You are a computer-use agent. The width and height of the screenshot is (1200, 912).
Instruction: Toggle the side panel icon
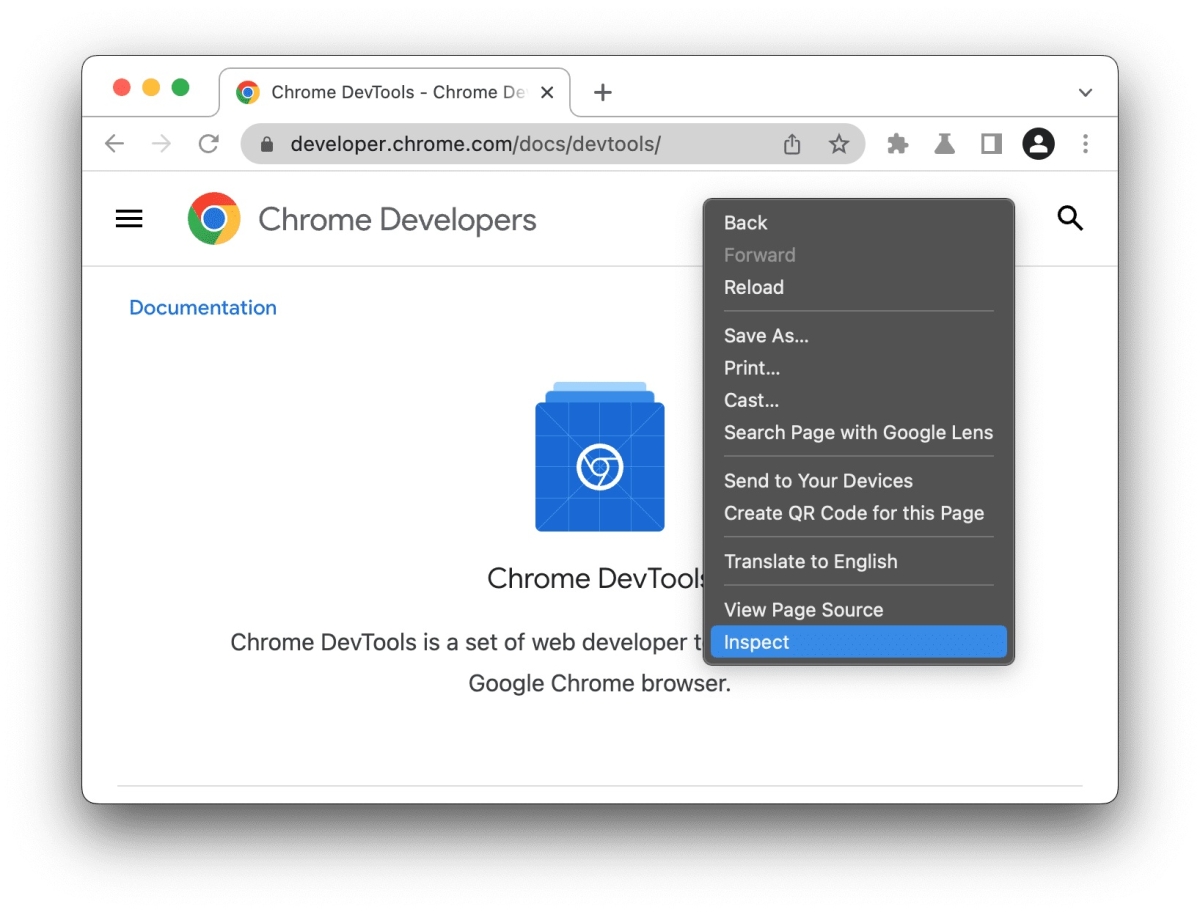click(991, 144)
